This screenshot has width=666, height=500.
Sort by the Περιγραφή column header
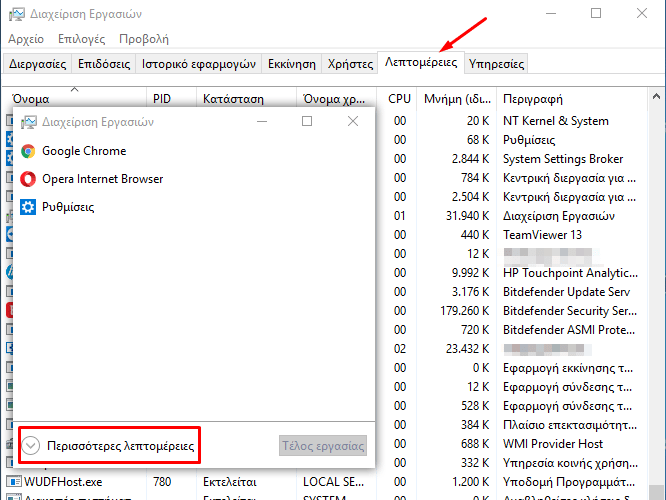pyautogui.click(x=572, y=99)
